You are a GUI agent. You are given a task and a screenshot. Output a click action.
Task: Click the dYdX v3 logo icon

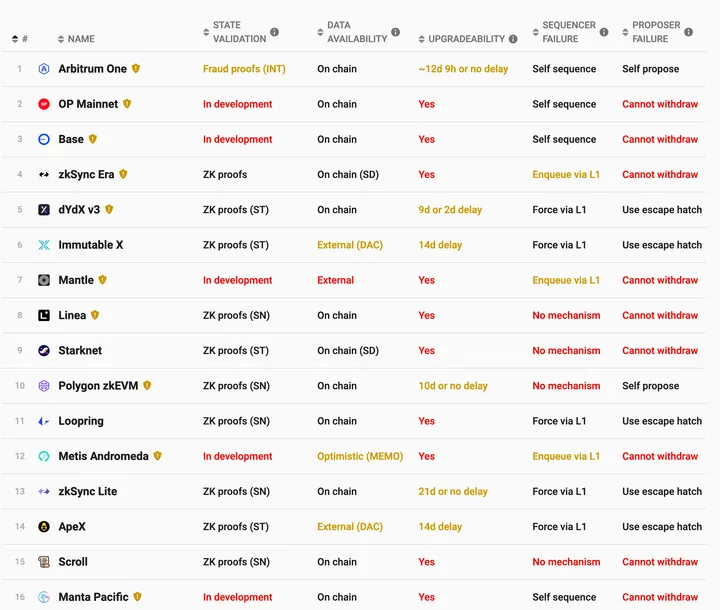click(x=44, y=210)
